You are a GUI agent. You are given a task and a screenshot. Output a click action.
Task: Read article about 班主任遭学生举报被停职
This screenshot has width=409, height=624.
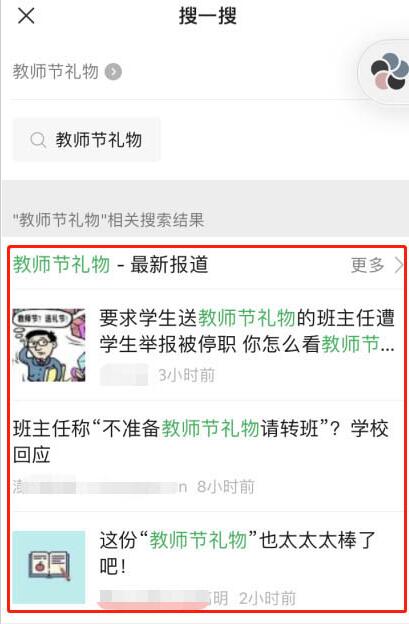click(247, 331)
